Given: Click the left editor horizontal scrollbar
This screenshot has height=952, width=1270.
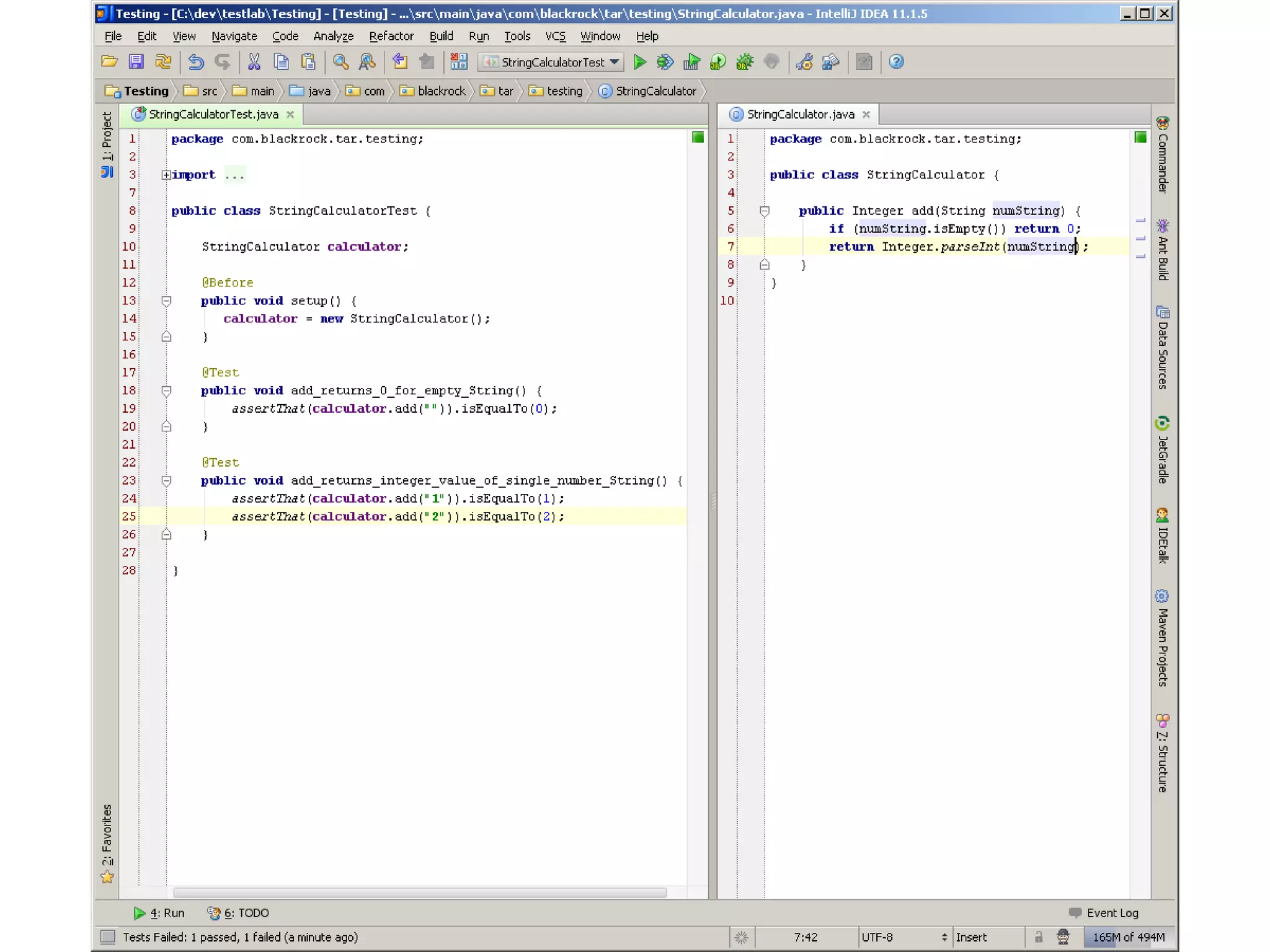Looking at the screenshot, I should 419,893.
